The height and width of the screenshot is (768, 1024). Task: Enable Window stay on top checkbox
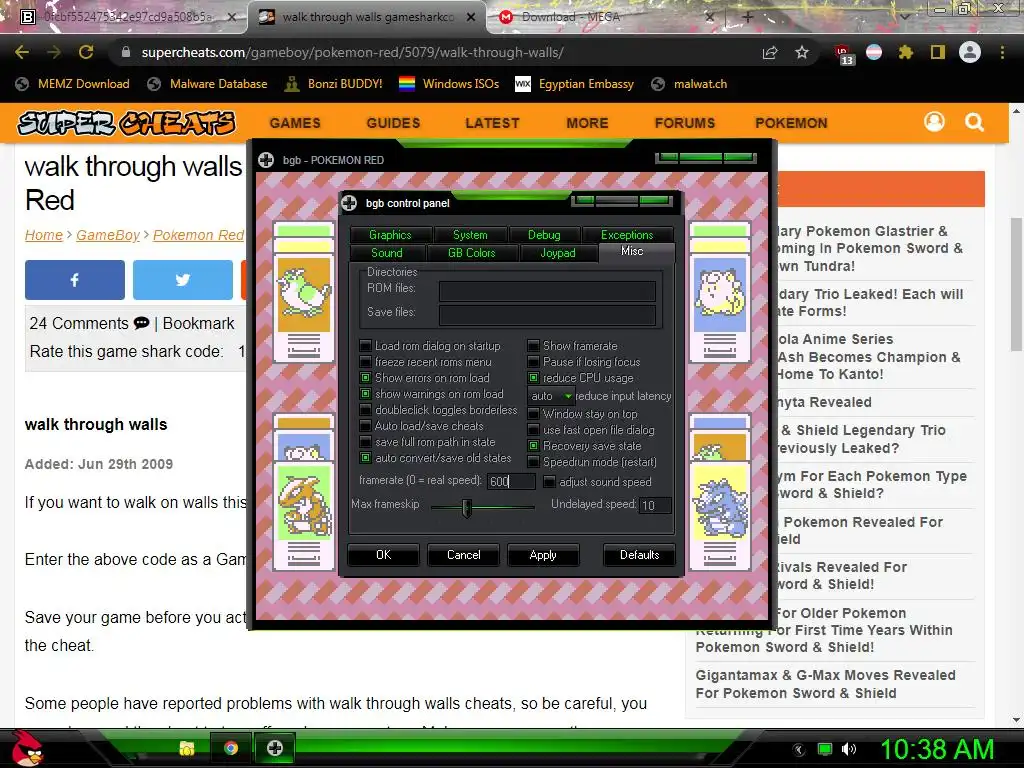(x=534, y=414)
